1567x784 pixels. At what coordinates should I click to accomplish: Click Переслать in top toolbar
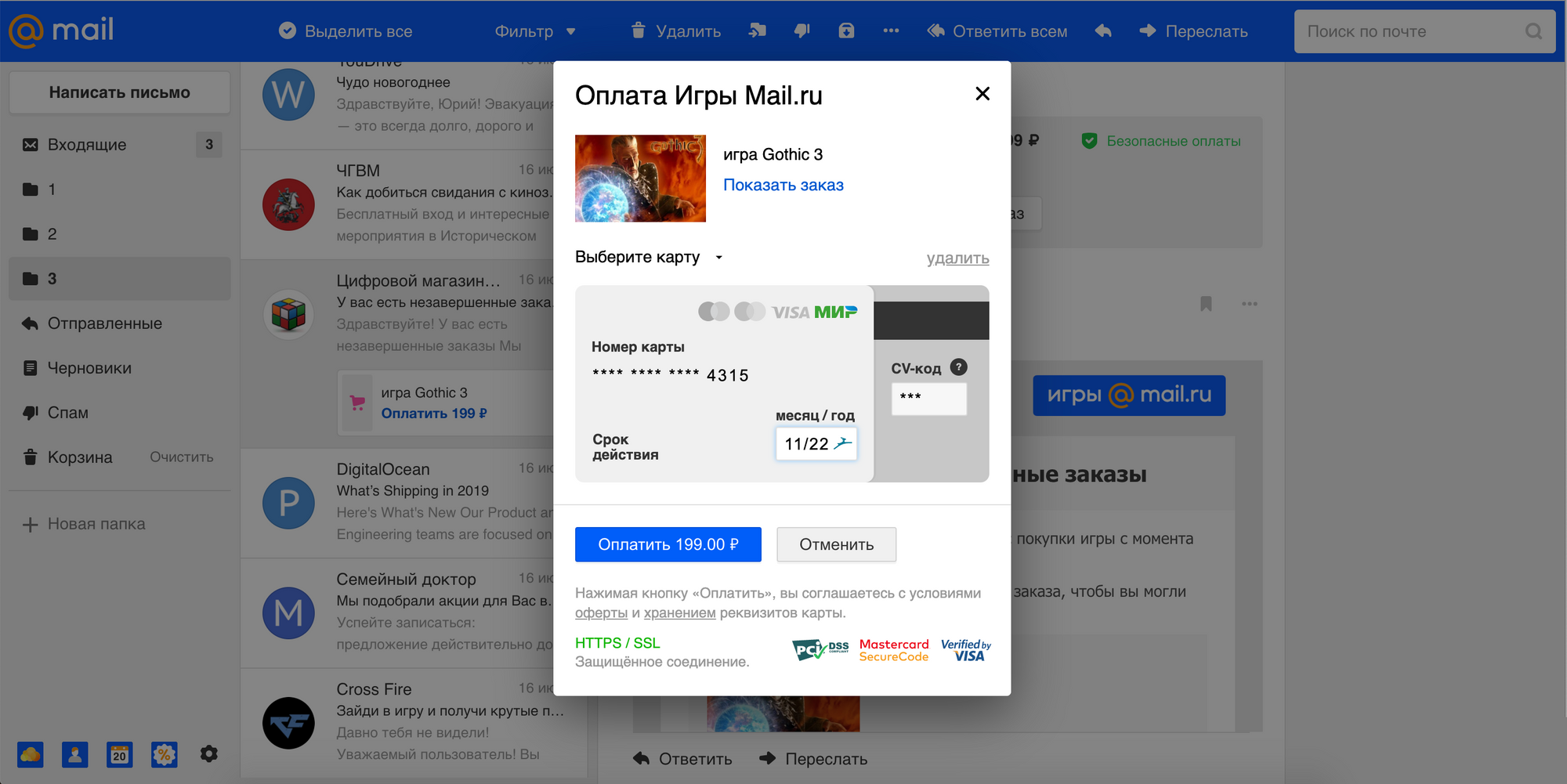coord(1194,31)
